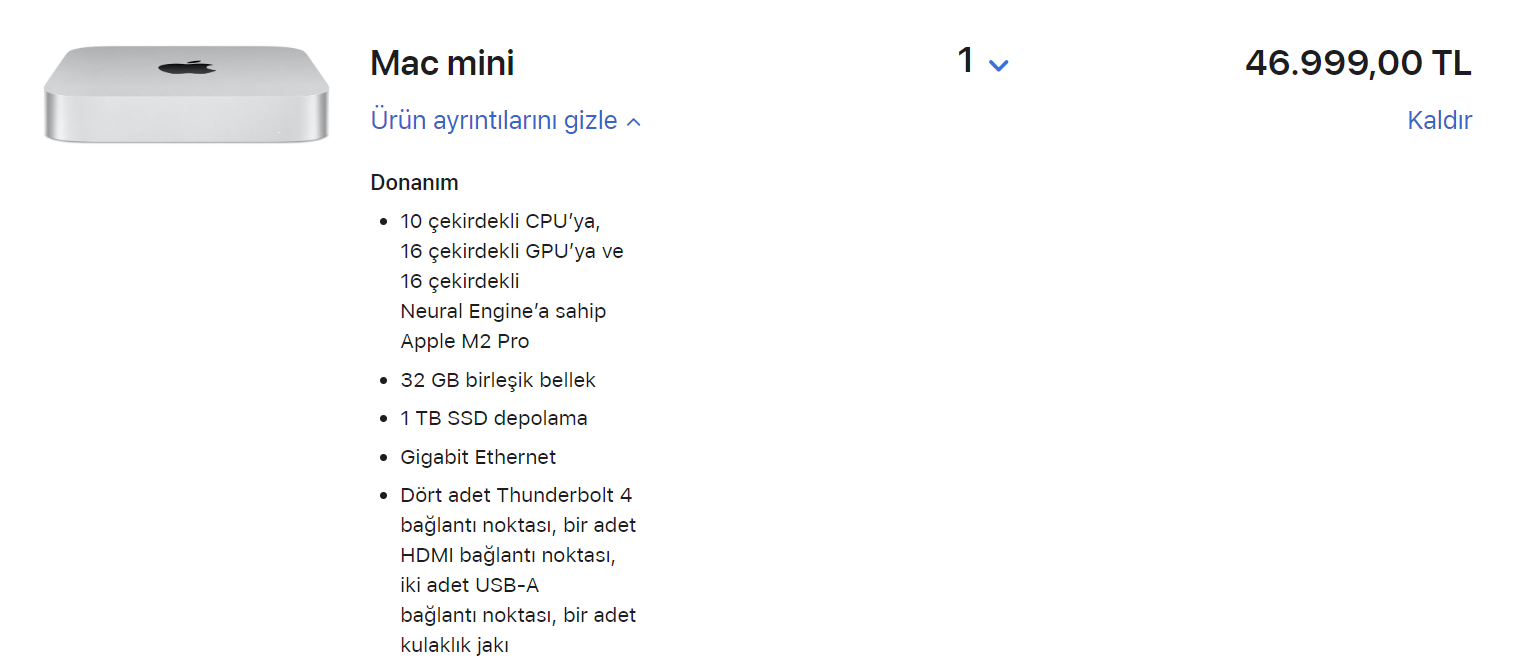Click the Donanım section heading
This screenshot has height=672, width=1522.
(x=414, y=183)
